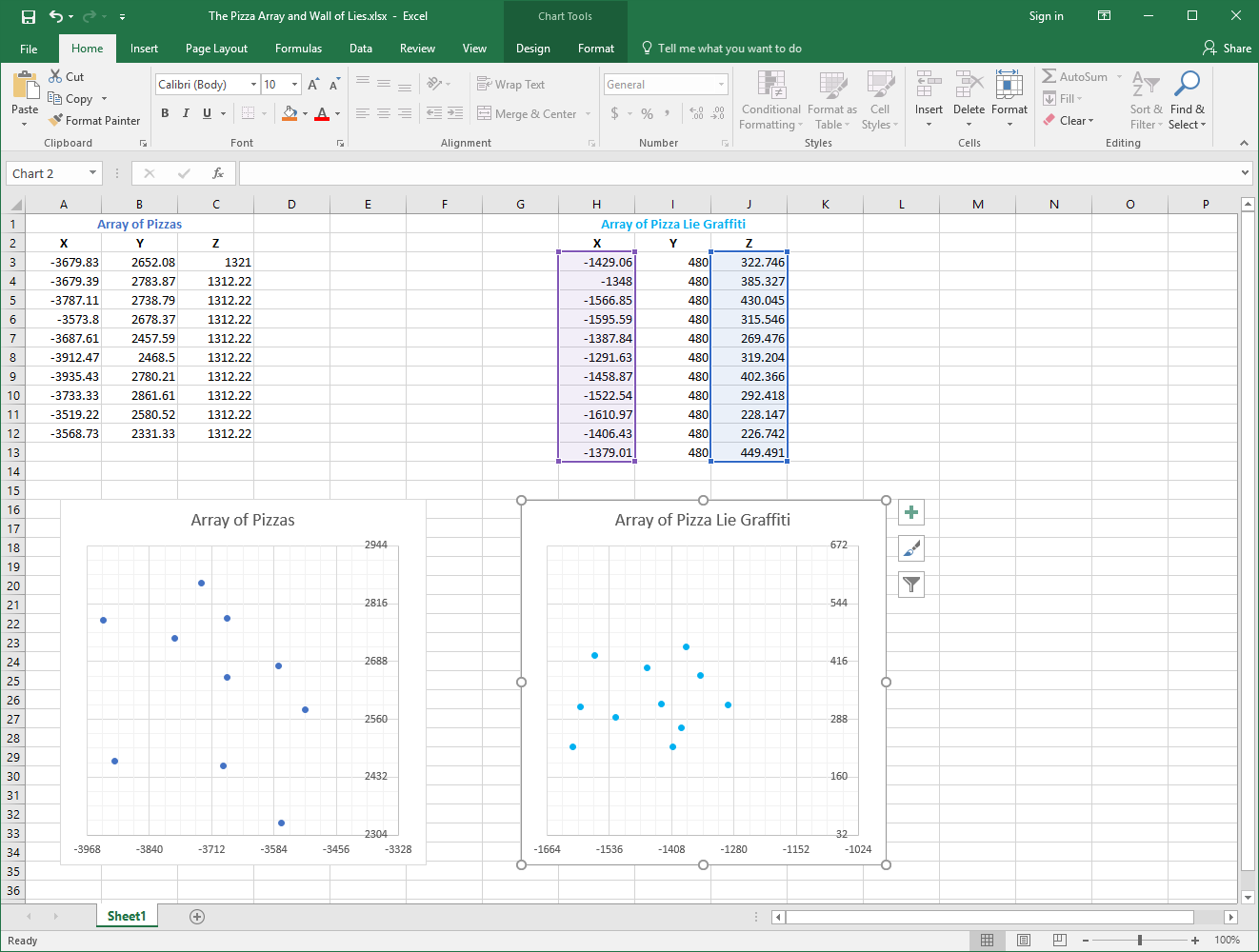Expand the Name Box dropdown arrow
This screenshot has width=1259, height=952.
coord(92,173)
